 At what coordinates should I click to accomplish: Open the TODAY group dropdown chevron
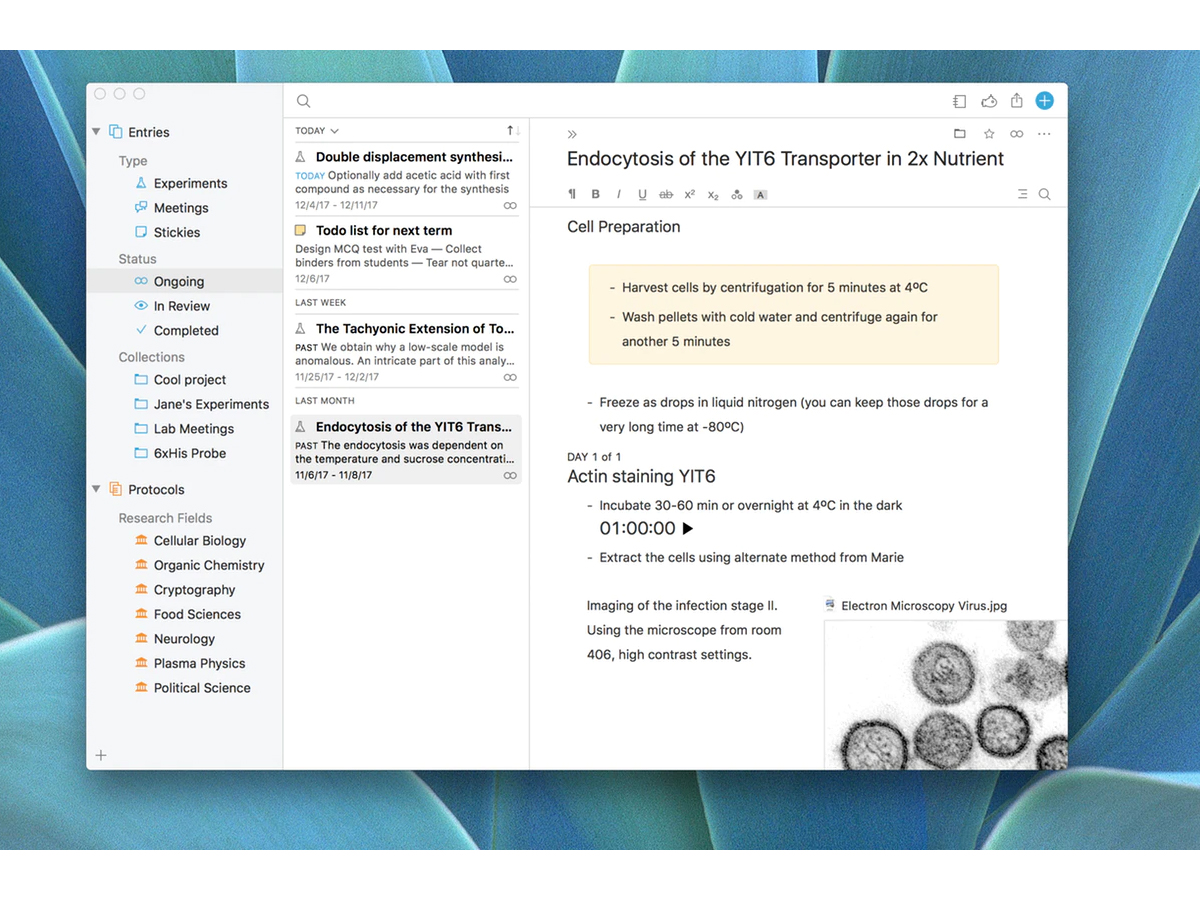point(334,131)
